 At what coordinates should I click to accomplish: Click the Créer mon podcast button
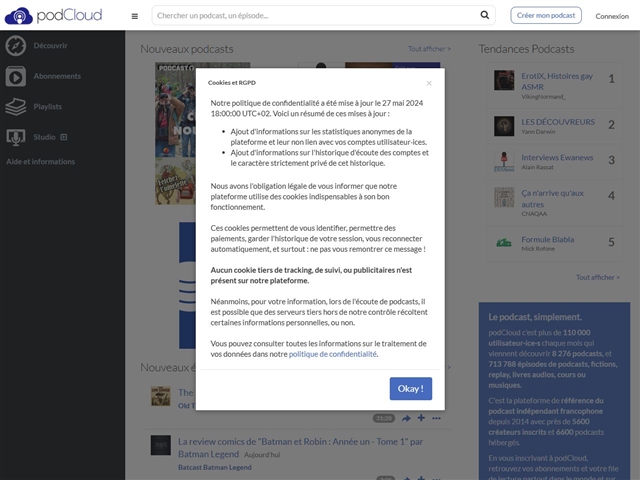[546, 16]
